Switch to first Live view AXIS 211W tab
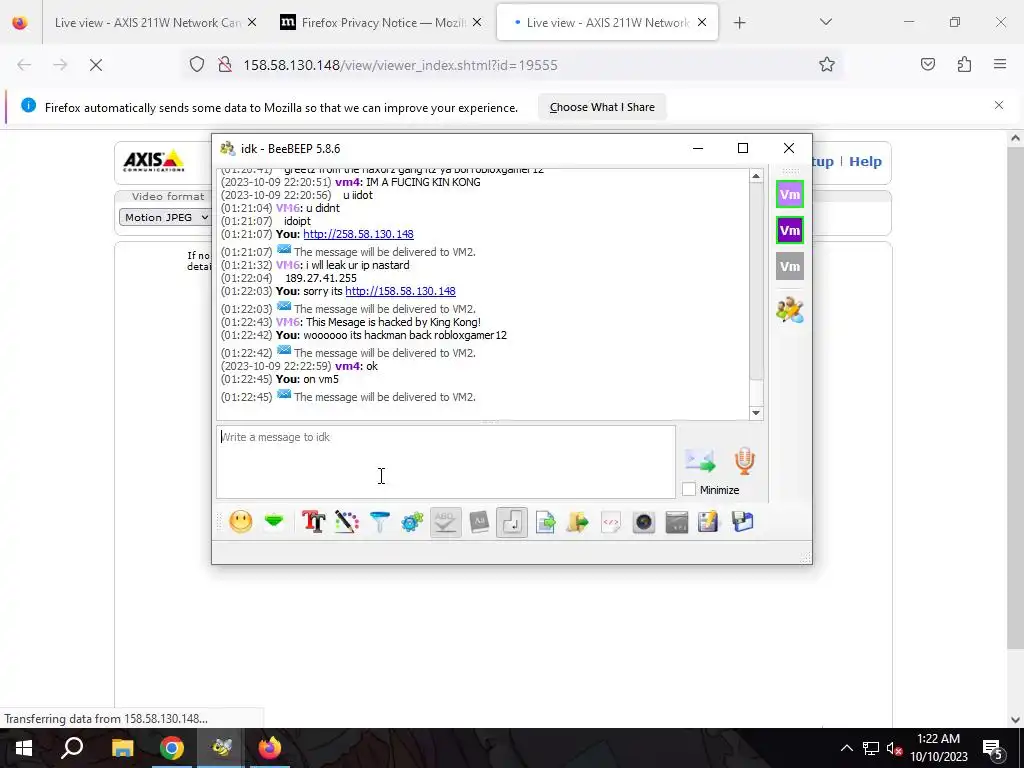 point(148,22)
